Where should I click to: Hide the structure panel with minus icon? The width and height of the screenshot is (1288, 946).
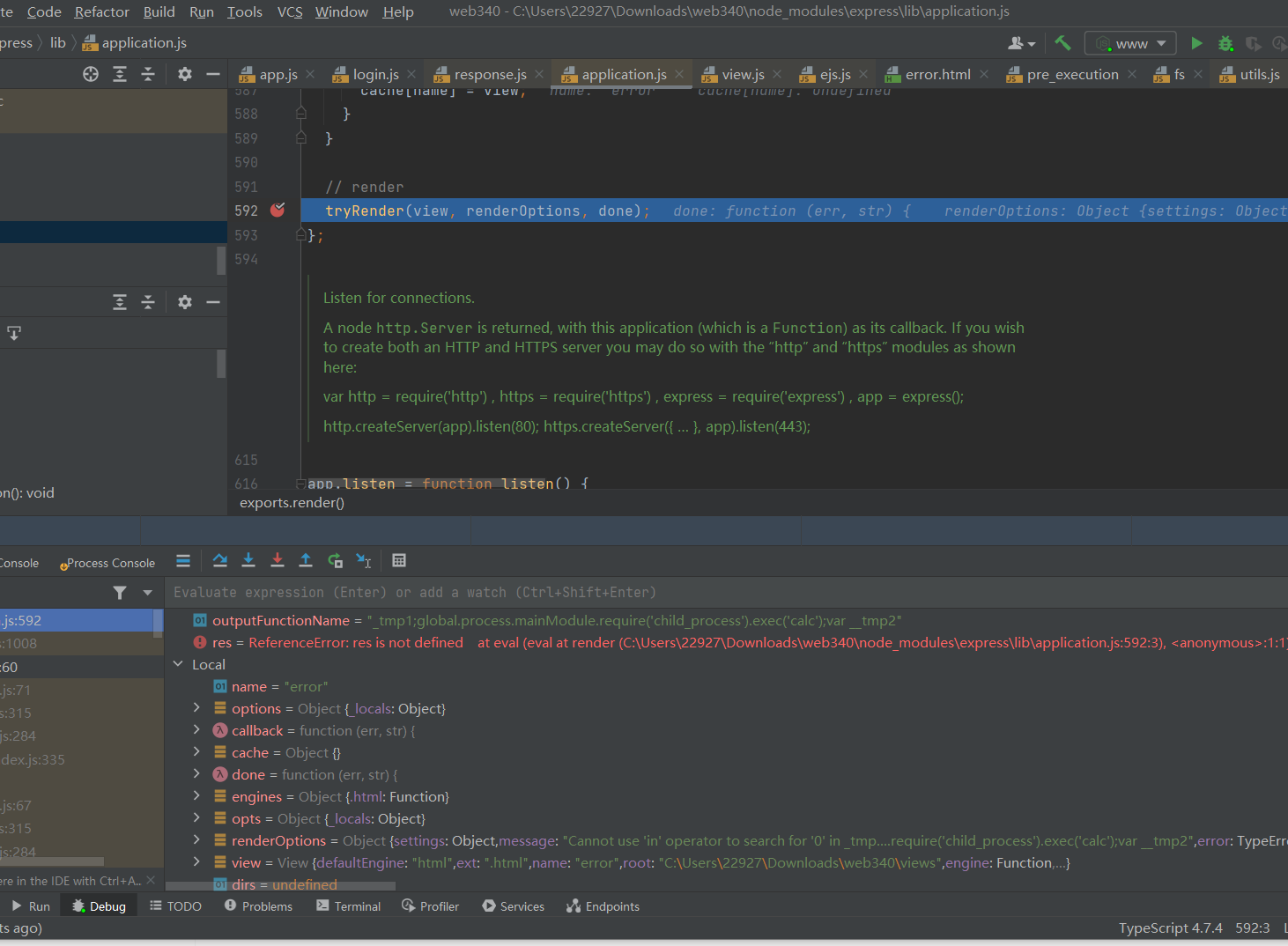tap(213, 302)
